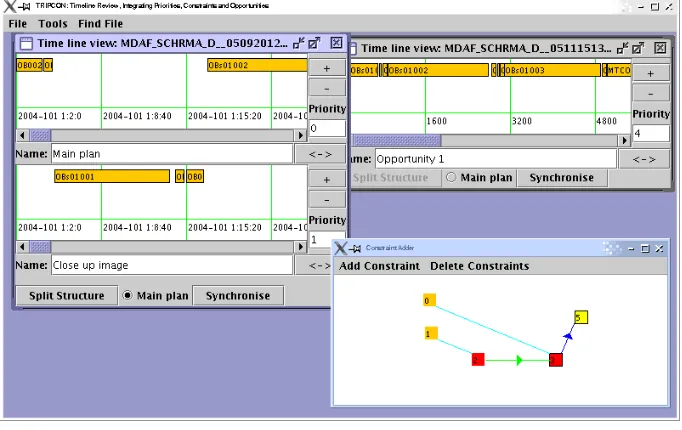Screen dimensions: 682x430
Task: Click pin icon in Constraint Adder title bar
Action: 355,248
